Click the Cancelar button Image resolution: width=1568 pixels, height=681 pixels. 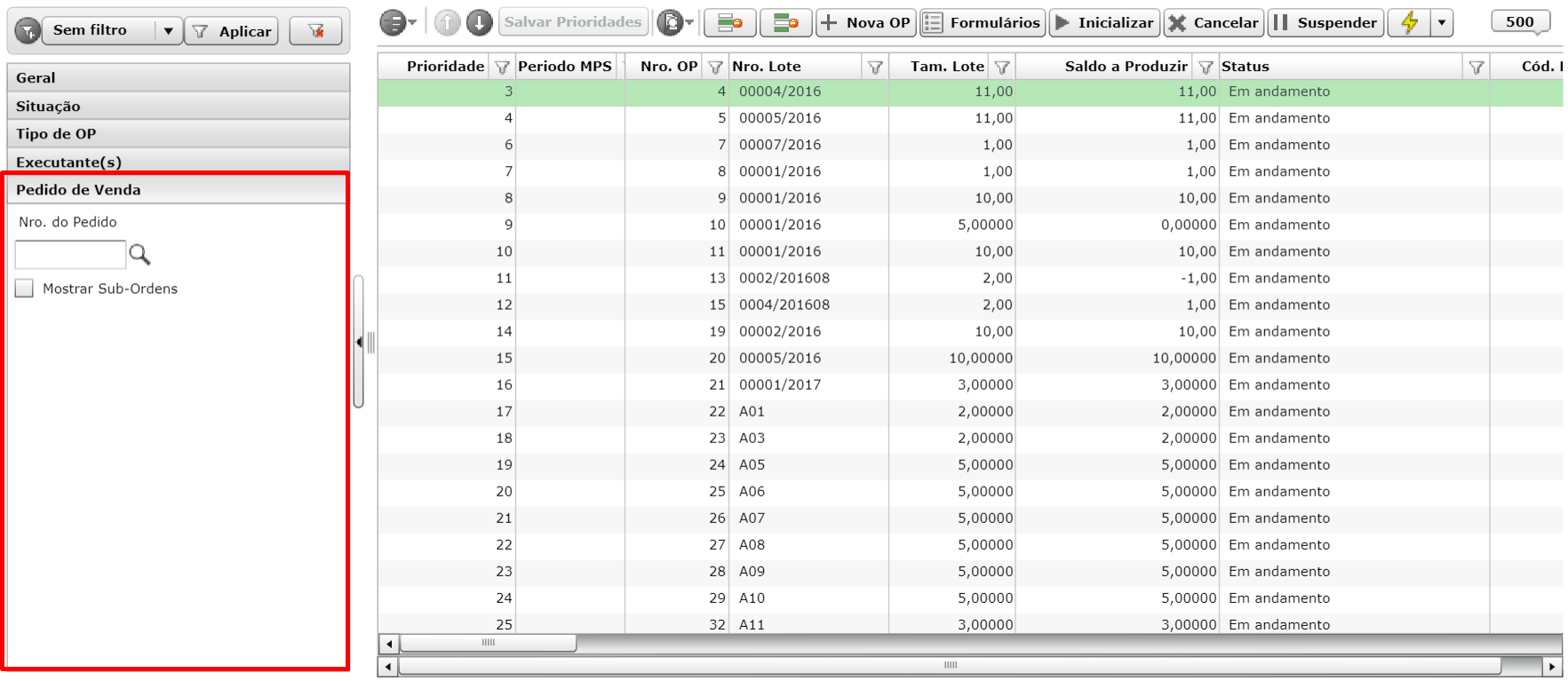(x=1214, y=22)
